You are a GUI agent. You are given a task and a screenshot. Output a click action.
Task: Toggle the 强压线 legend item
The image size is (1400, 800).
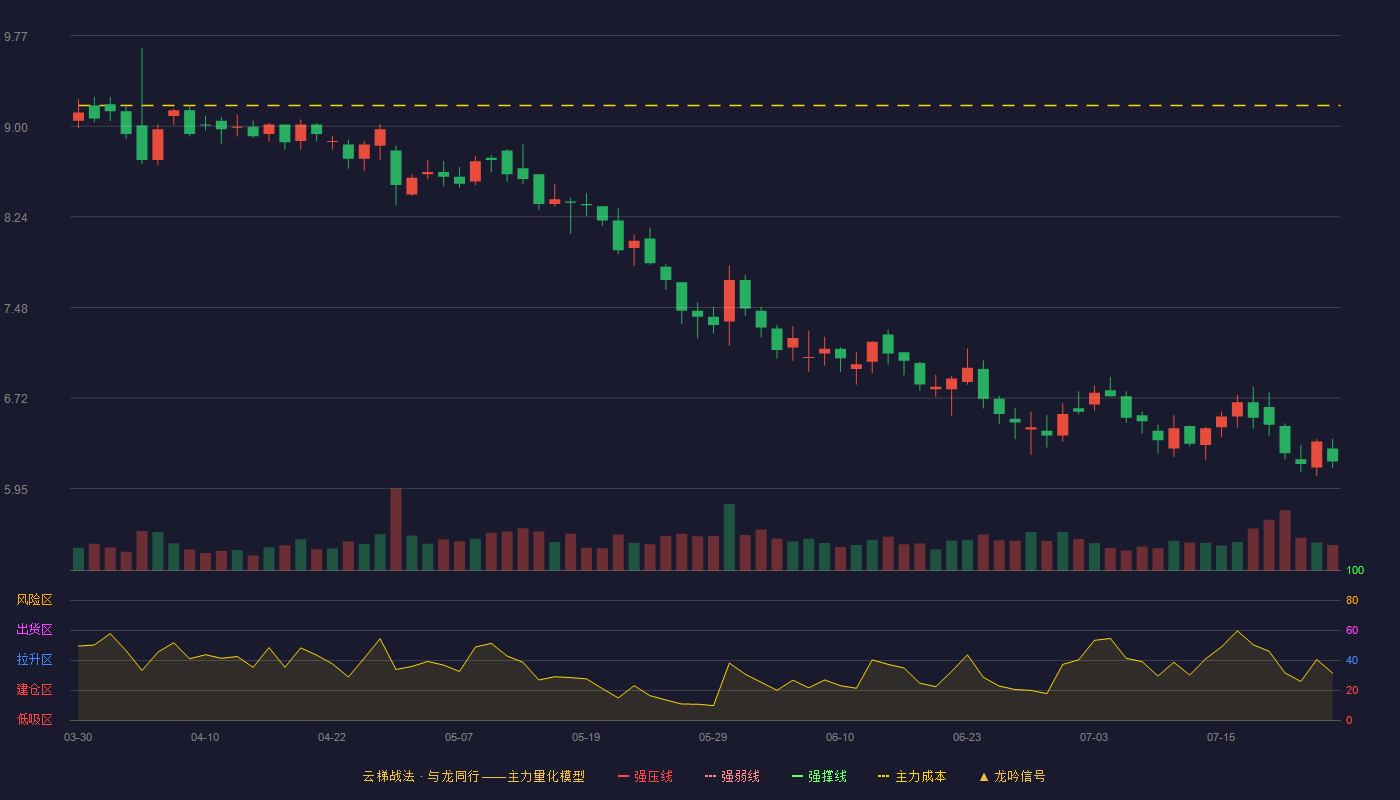coord(645,776)
